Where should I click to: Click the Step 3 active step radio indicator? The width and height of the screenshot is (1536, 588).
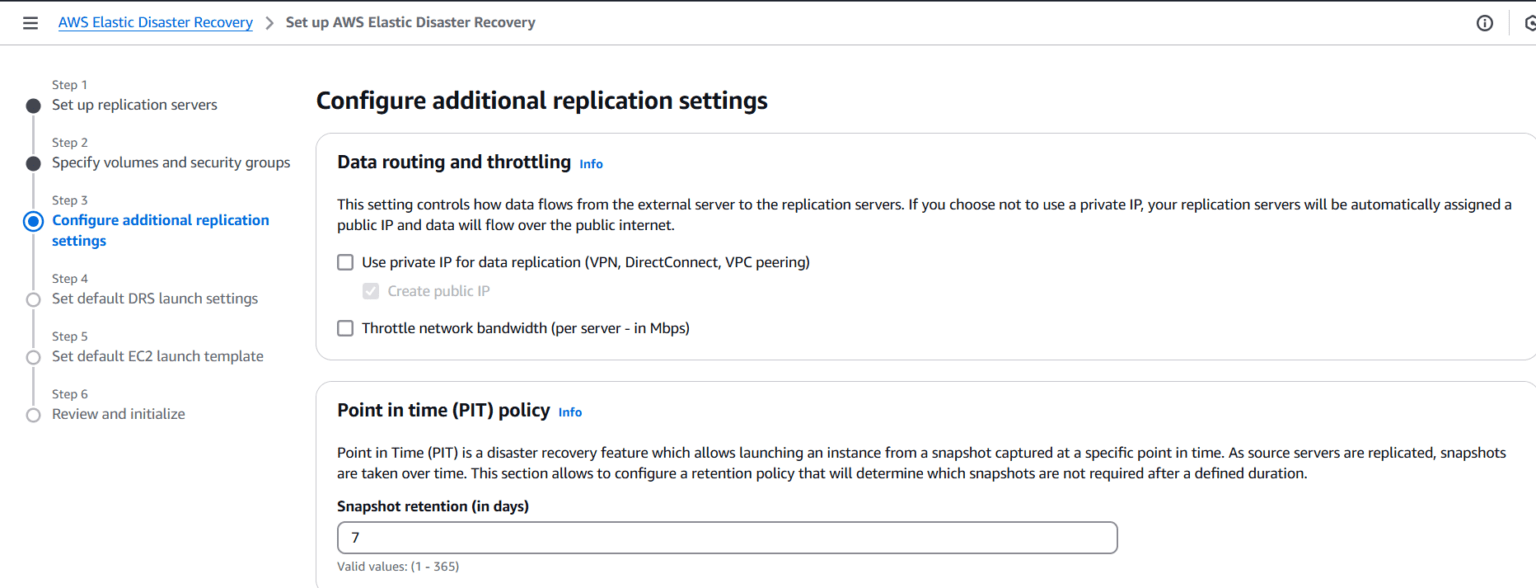[x=33, y=221]
